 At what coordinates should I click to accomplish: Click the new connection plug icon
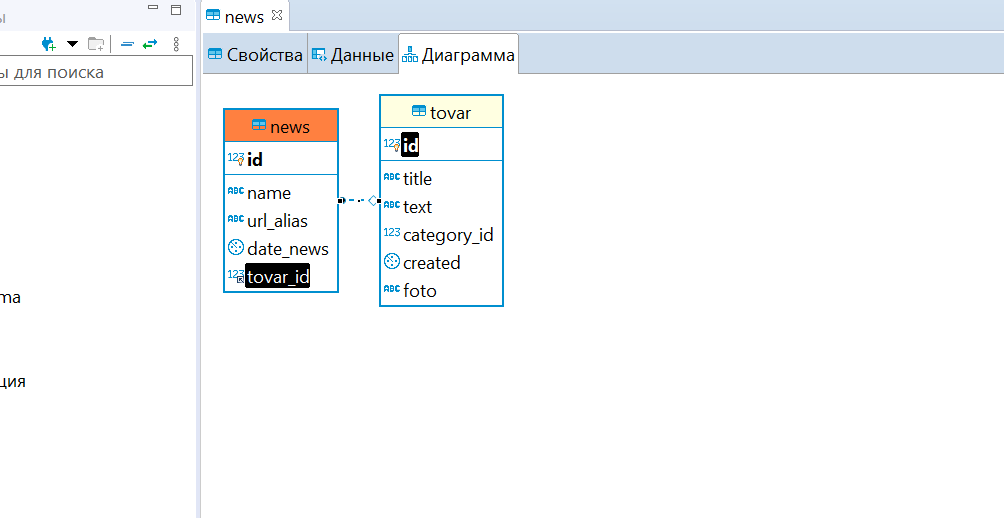click(49, 44)
